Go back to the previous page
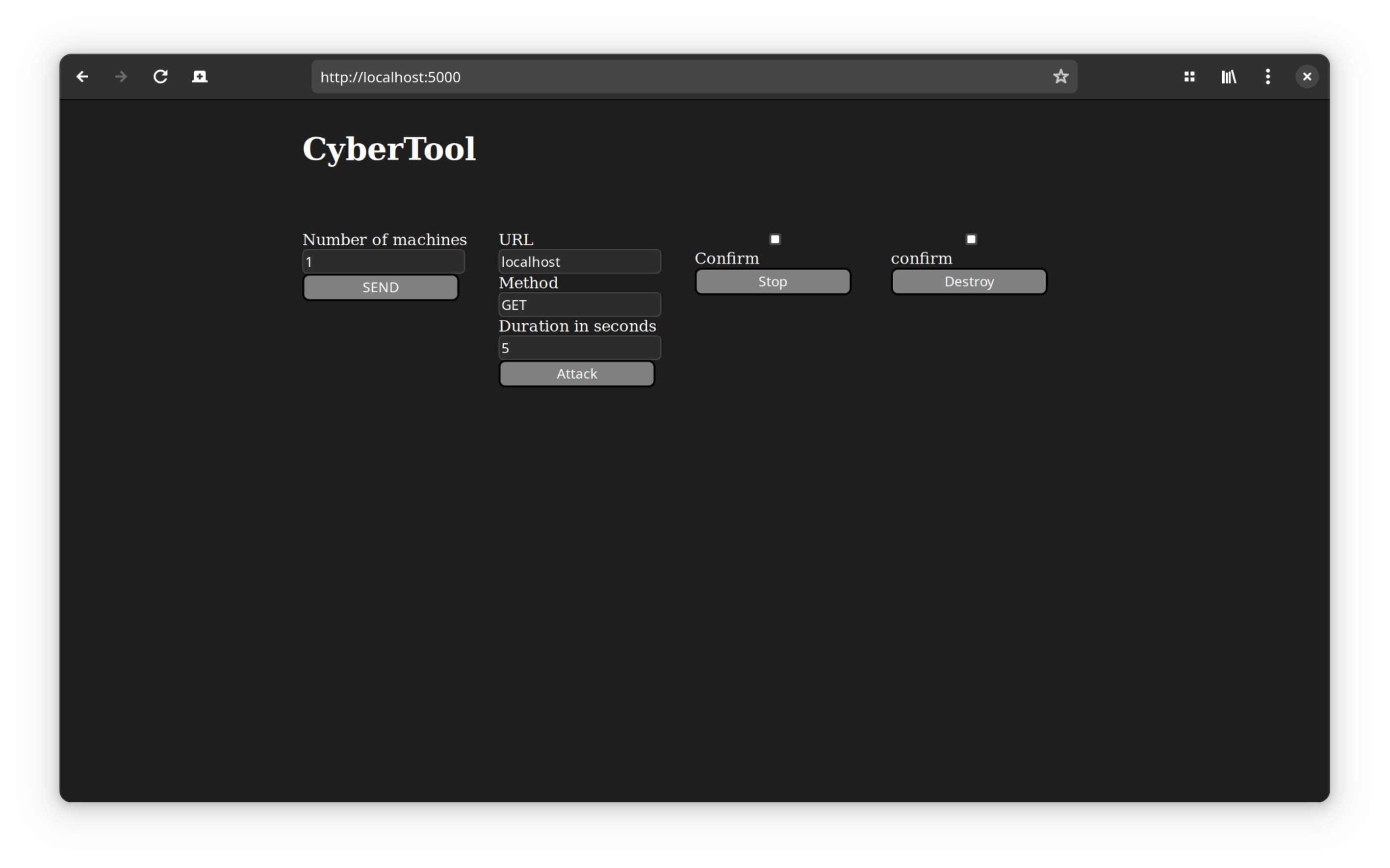 point(82,77)
